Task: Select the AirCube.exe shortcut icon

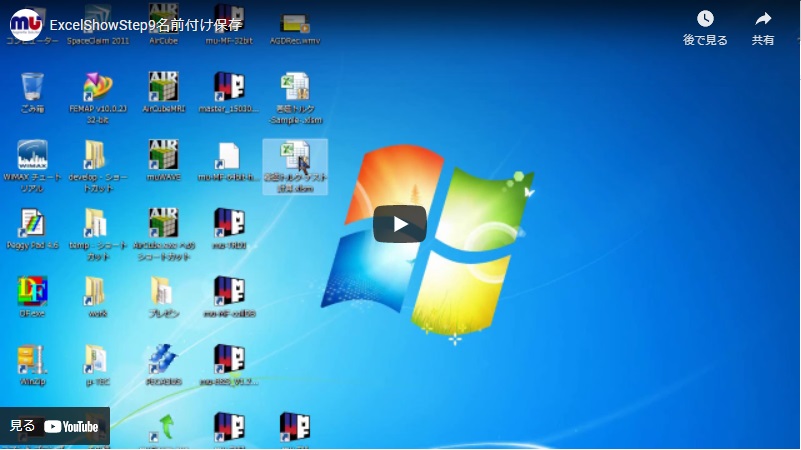Action: pos(163,234)
